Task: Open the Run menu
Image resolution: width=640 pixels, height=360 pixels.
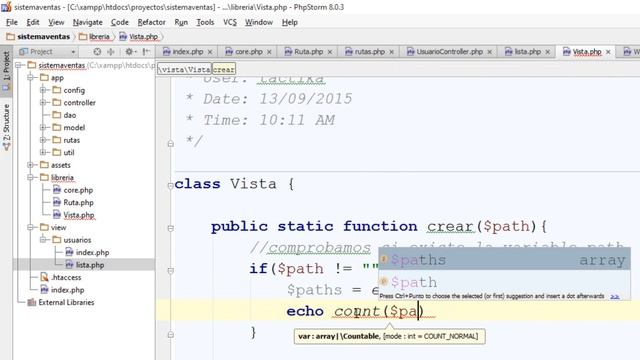Action: tap(181, 22)
